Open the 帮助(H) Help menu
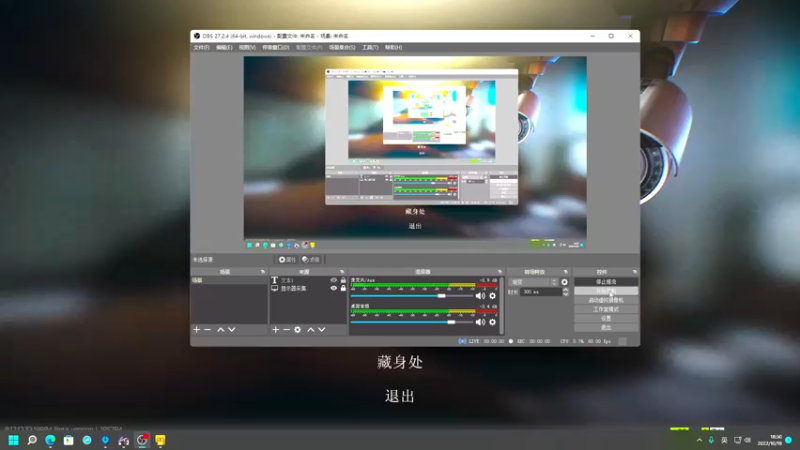Screen dimensions: 800x450 (393, 47)
